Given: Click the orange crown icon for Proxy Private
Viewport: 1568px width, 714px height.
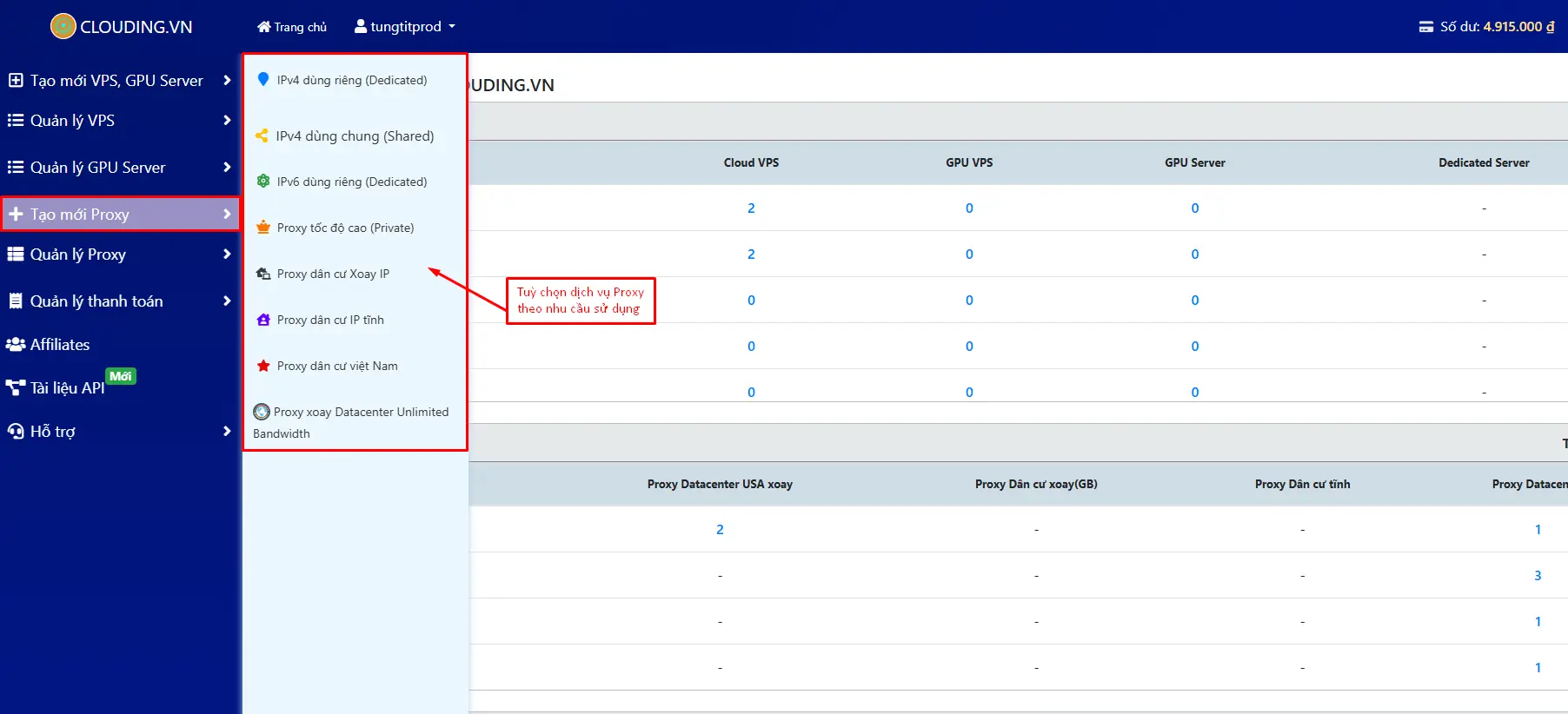Looking at the screenshot, I should coord(263,227).
